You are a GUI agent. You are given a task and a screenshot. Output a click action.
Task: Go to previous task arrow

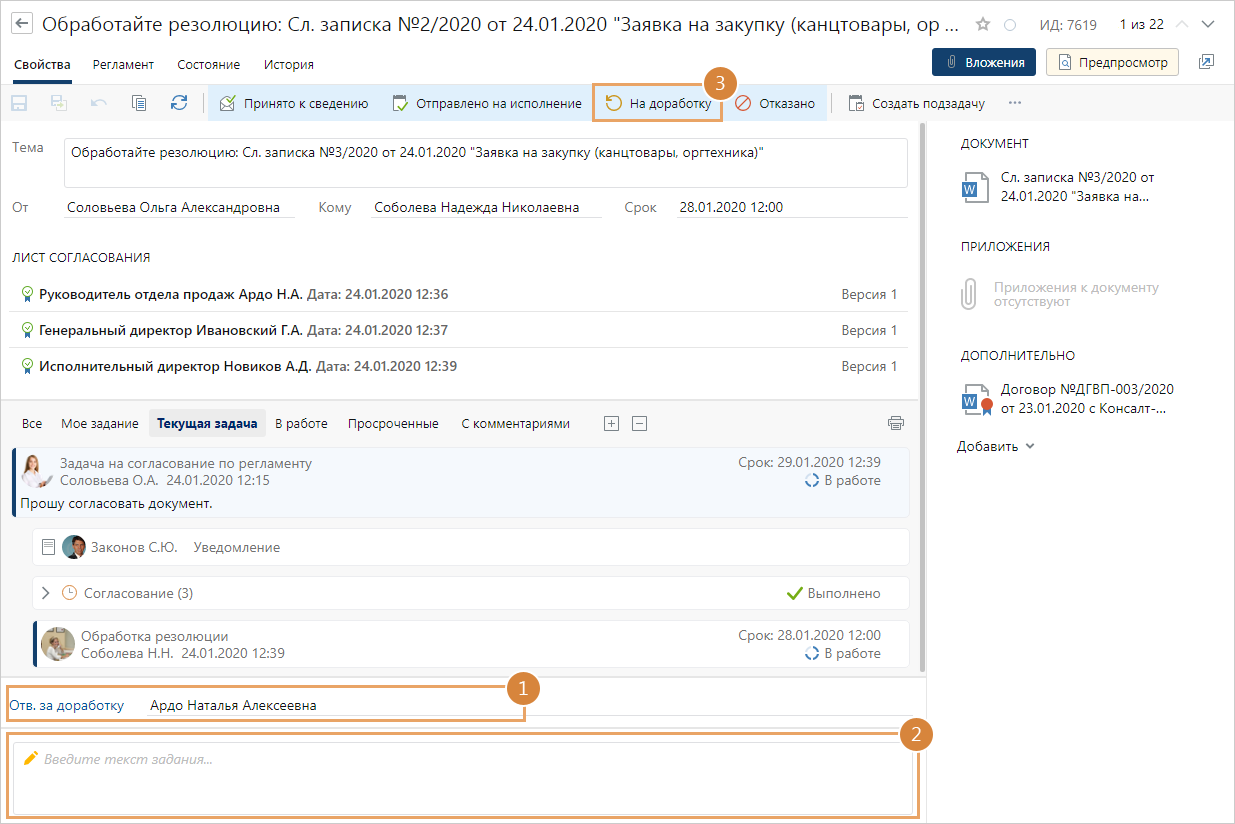pyautogui.click(x=1183, y=24)
